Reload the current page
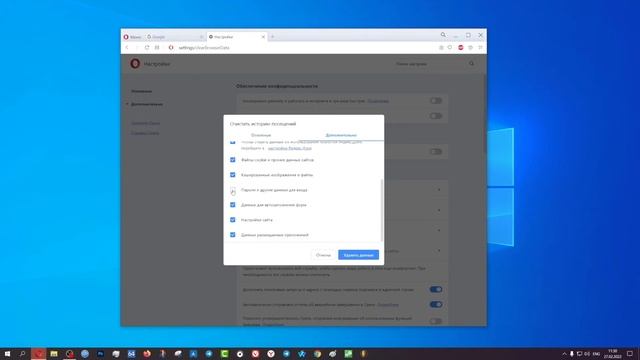The height and width of the screenshot is (360, 640). click(x=147, y=48)
